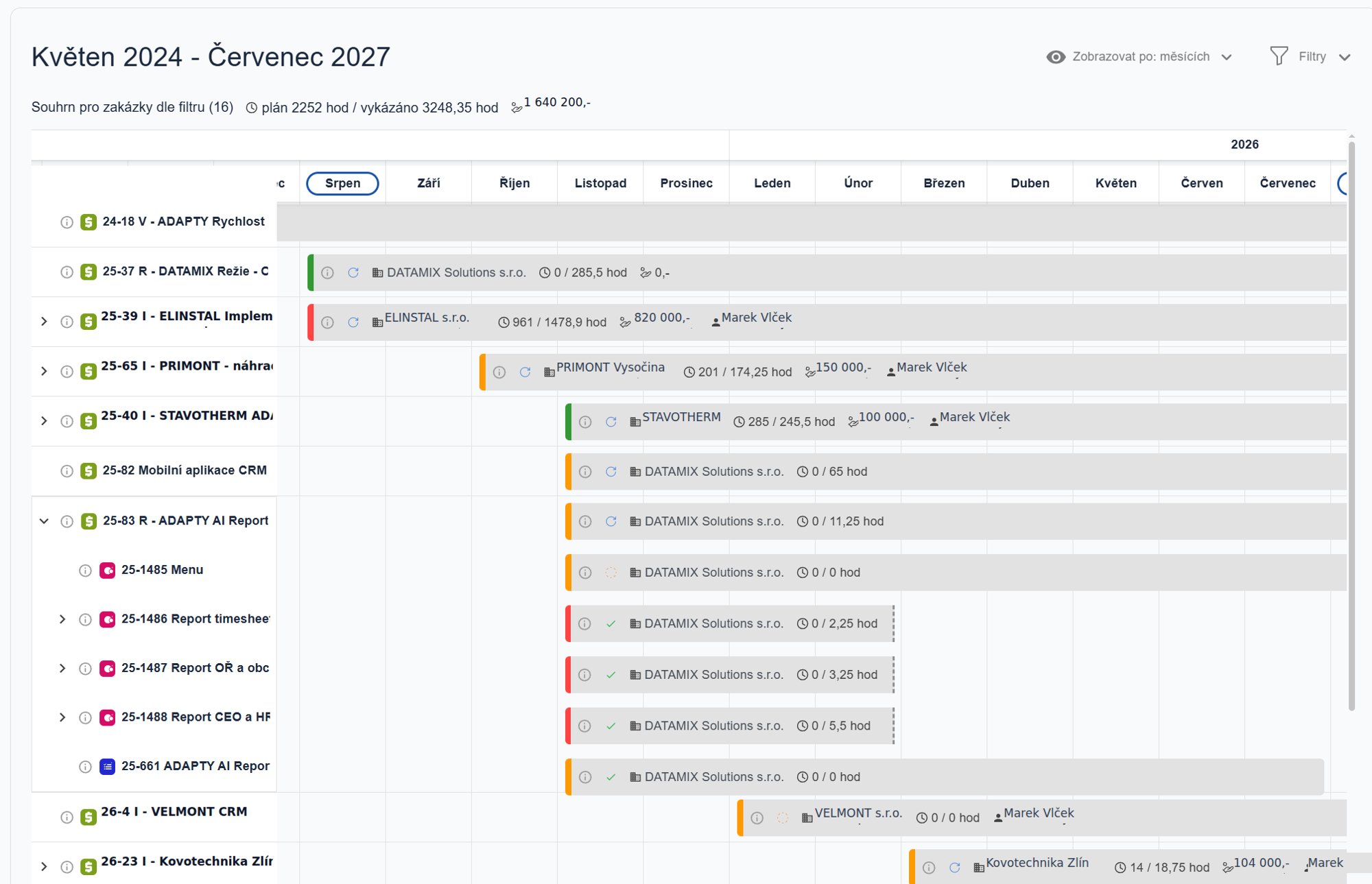1372x884 pixels.
Task: Select the Listopad month column header
Action: (x=600, y=183)
